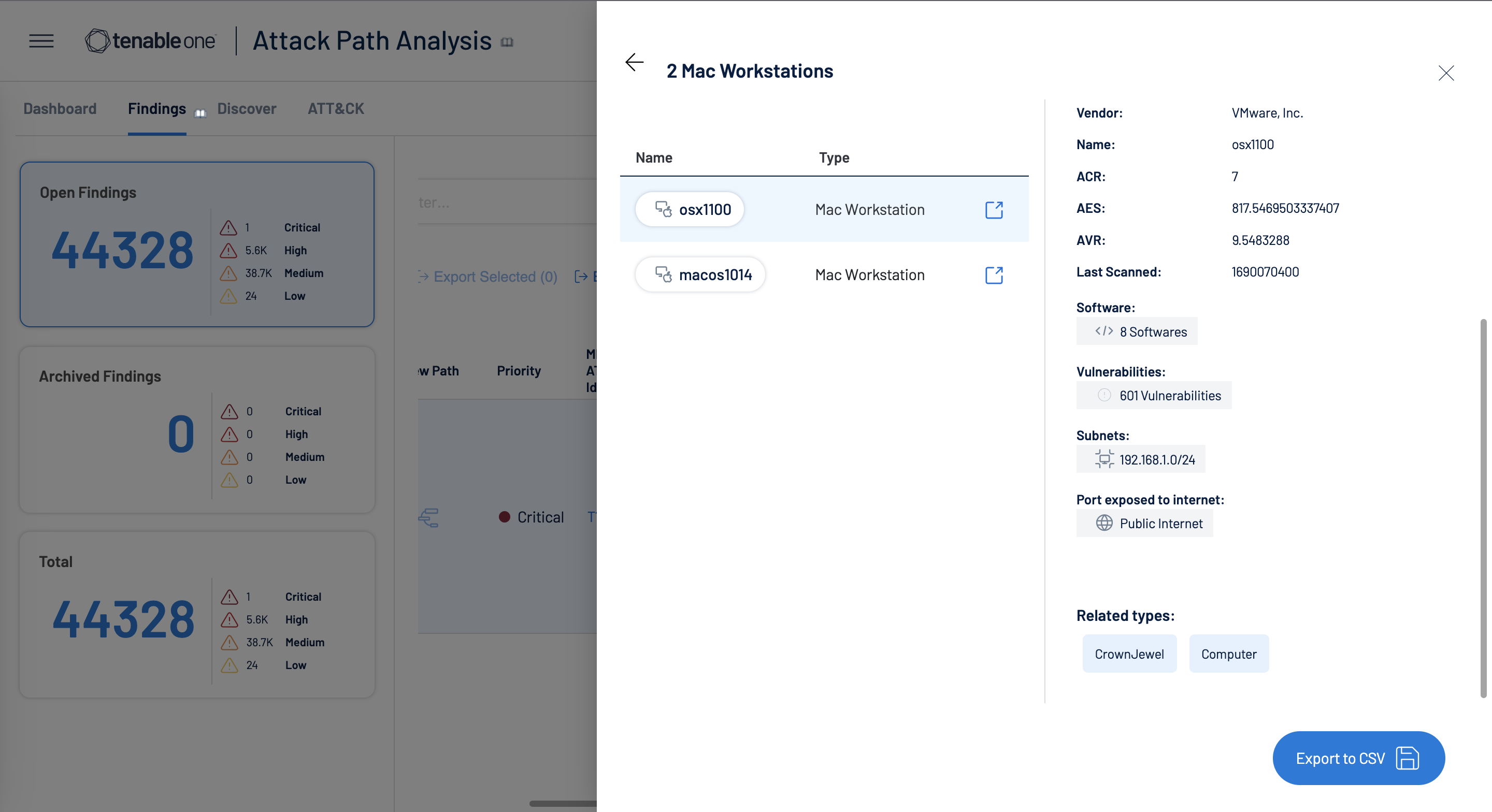
Task: Toggle the hamburger menu open
Action: (x=41, y=41)
